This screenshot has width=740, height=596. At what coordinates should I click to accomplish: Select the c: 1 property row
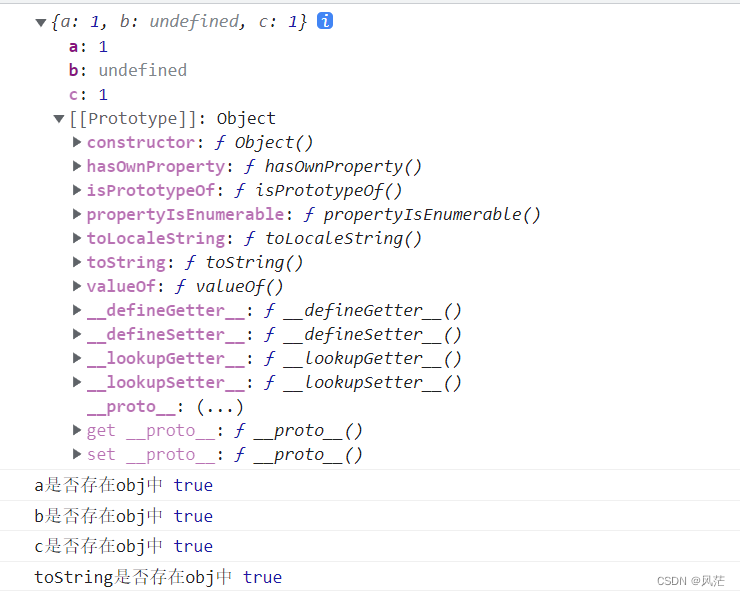(88, 94)
